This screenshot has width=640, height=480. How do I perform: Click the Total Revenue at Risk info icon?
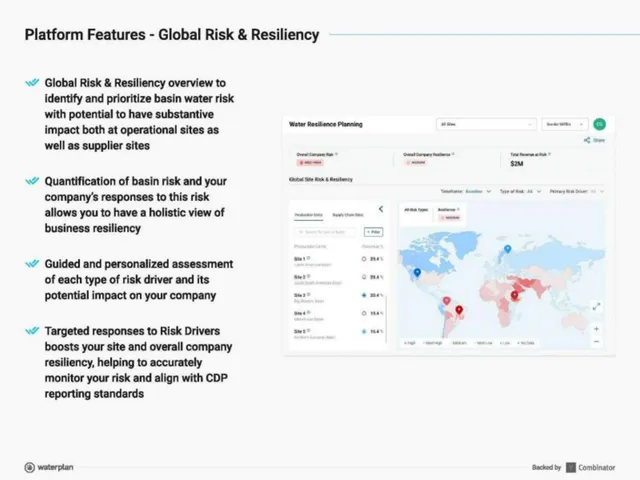pyautogui.click(x=549, y=154)
